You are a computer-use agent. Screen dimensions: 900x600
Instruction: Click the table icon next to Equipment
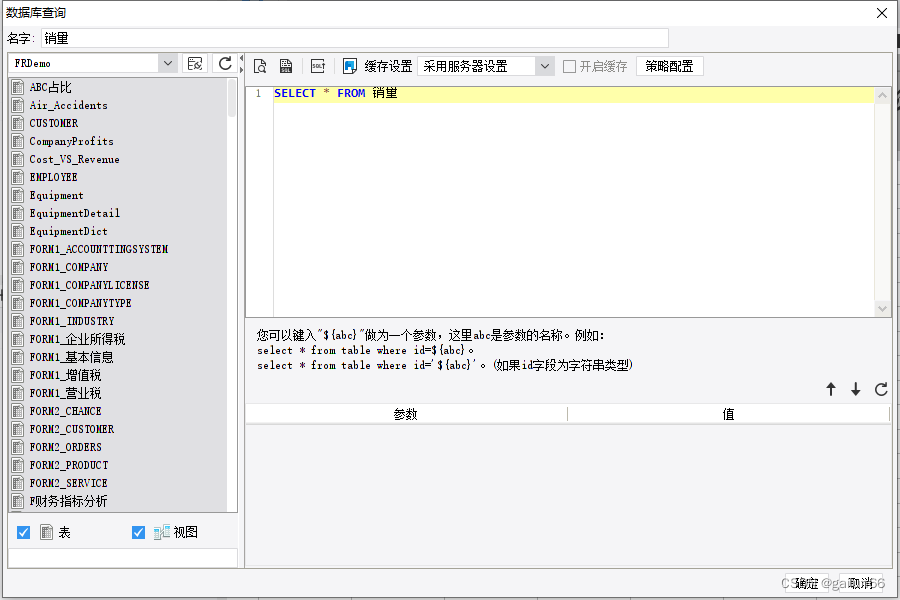[x=18, y=195]
